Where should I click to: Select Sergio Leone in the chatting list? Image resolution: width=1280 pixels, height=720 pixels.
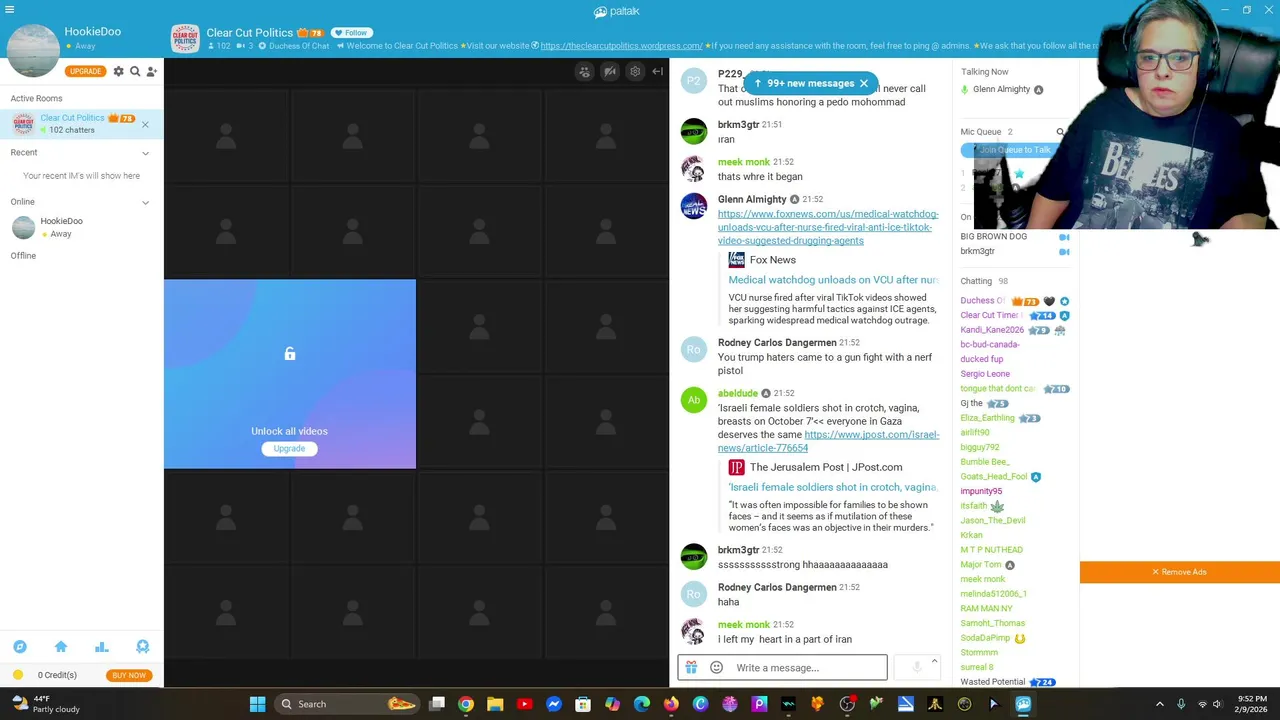[x=985, y=374]
